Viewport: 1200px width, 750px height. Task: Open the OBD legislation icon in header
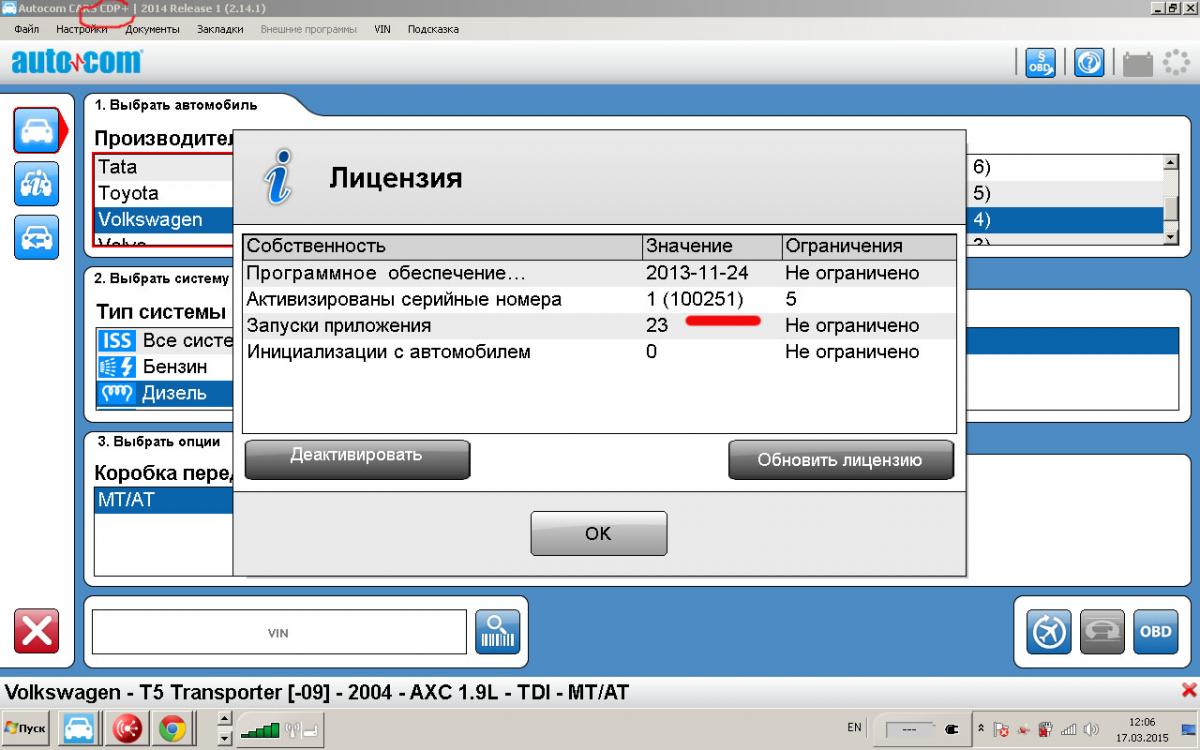(1040, 63)
